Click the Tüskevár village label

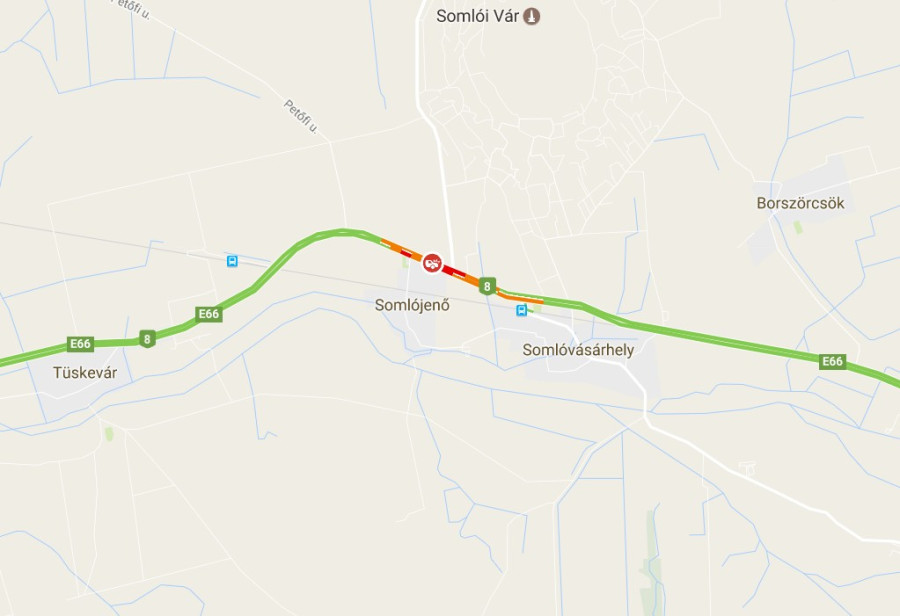click(85, 373)
